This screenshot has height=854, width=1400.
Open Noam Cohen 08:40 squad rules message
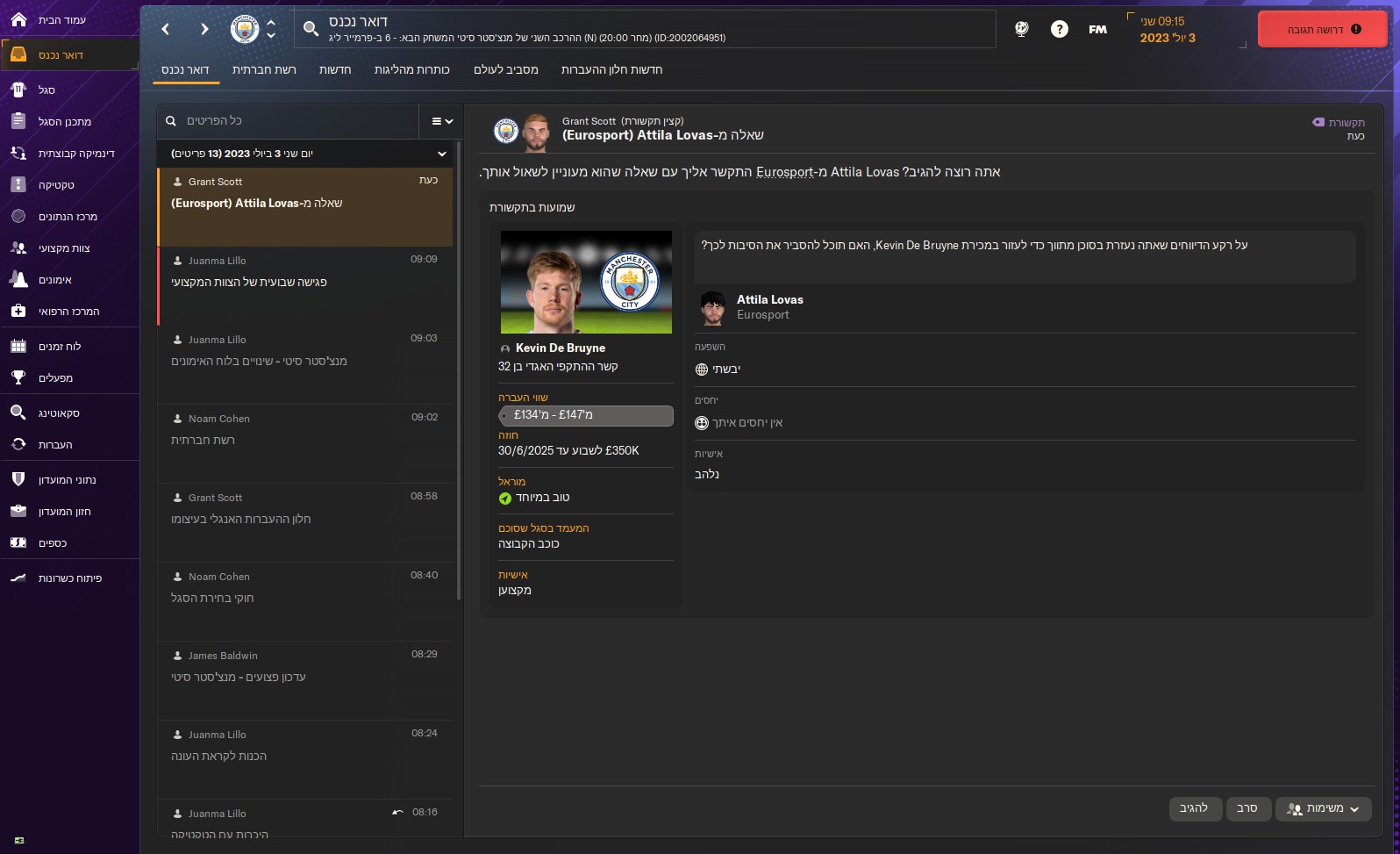pos(305,601)
